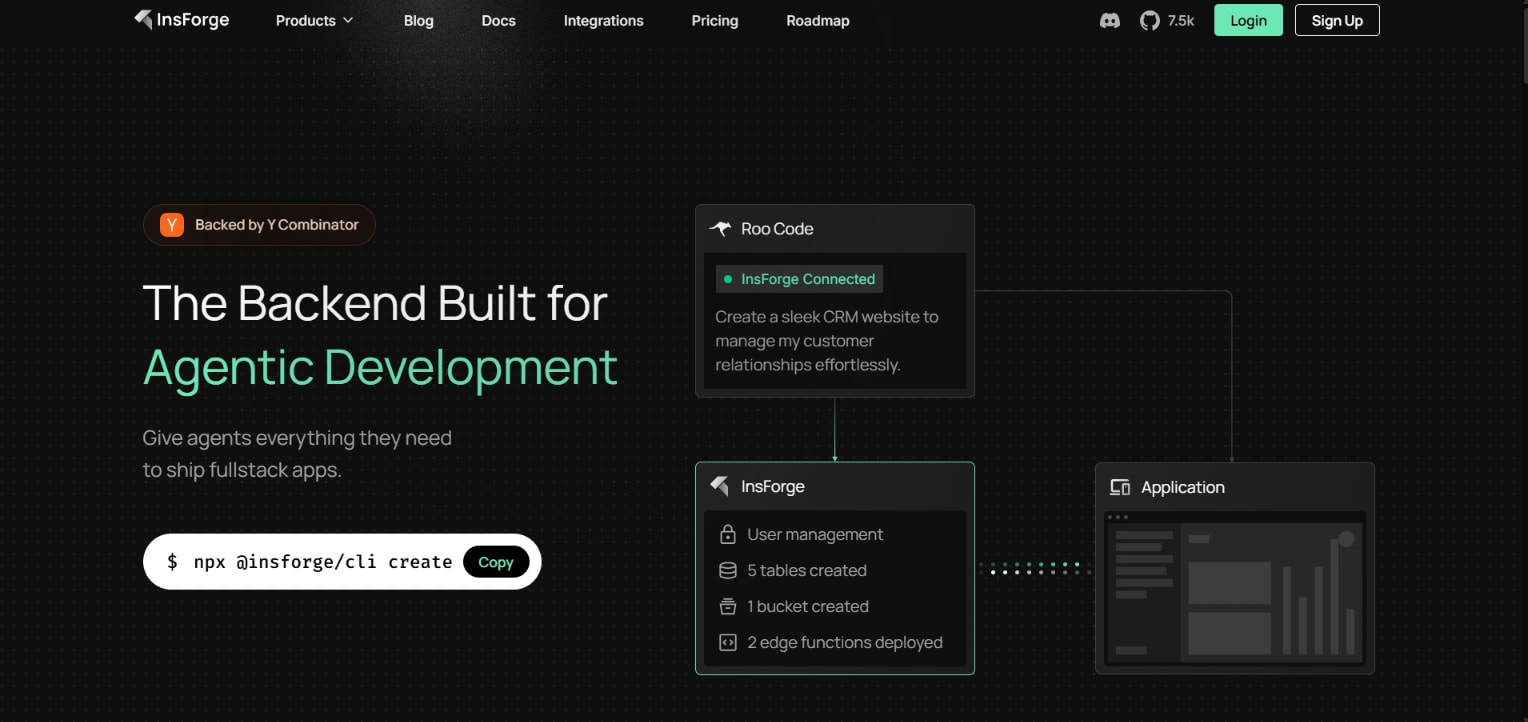Go to the Integrations page

pyautogui.click(x=604, y=20)
